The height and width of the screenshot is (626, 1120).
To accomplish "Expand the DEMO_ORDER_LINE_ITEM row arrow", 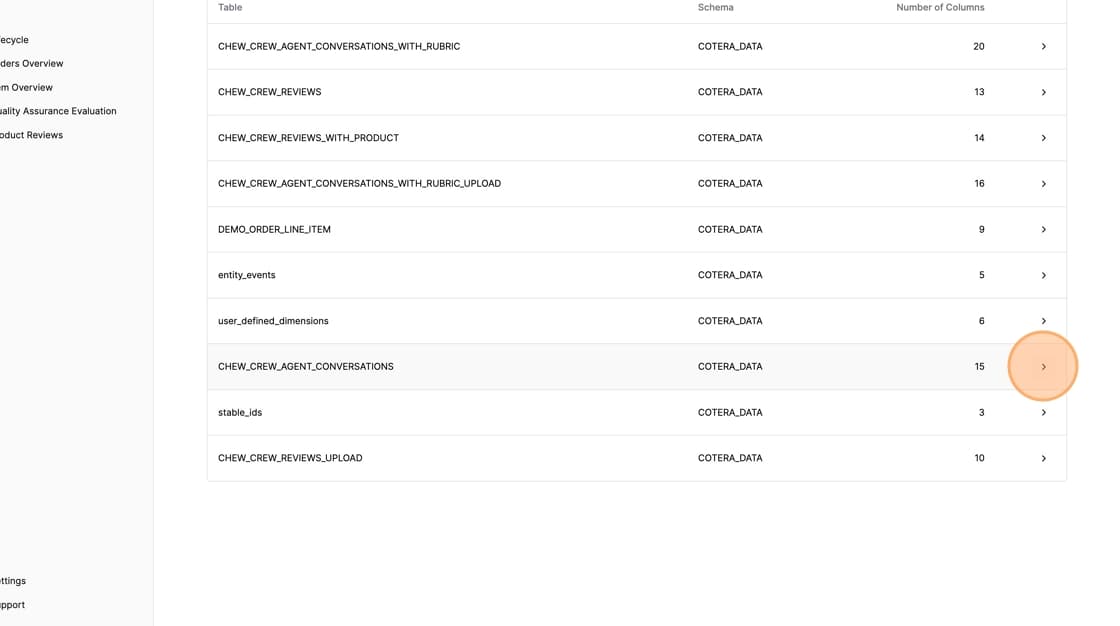I will point(1043,230).
